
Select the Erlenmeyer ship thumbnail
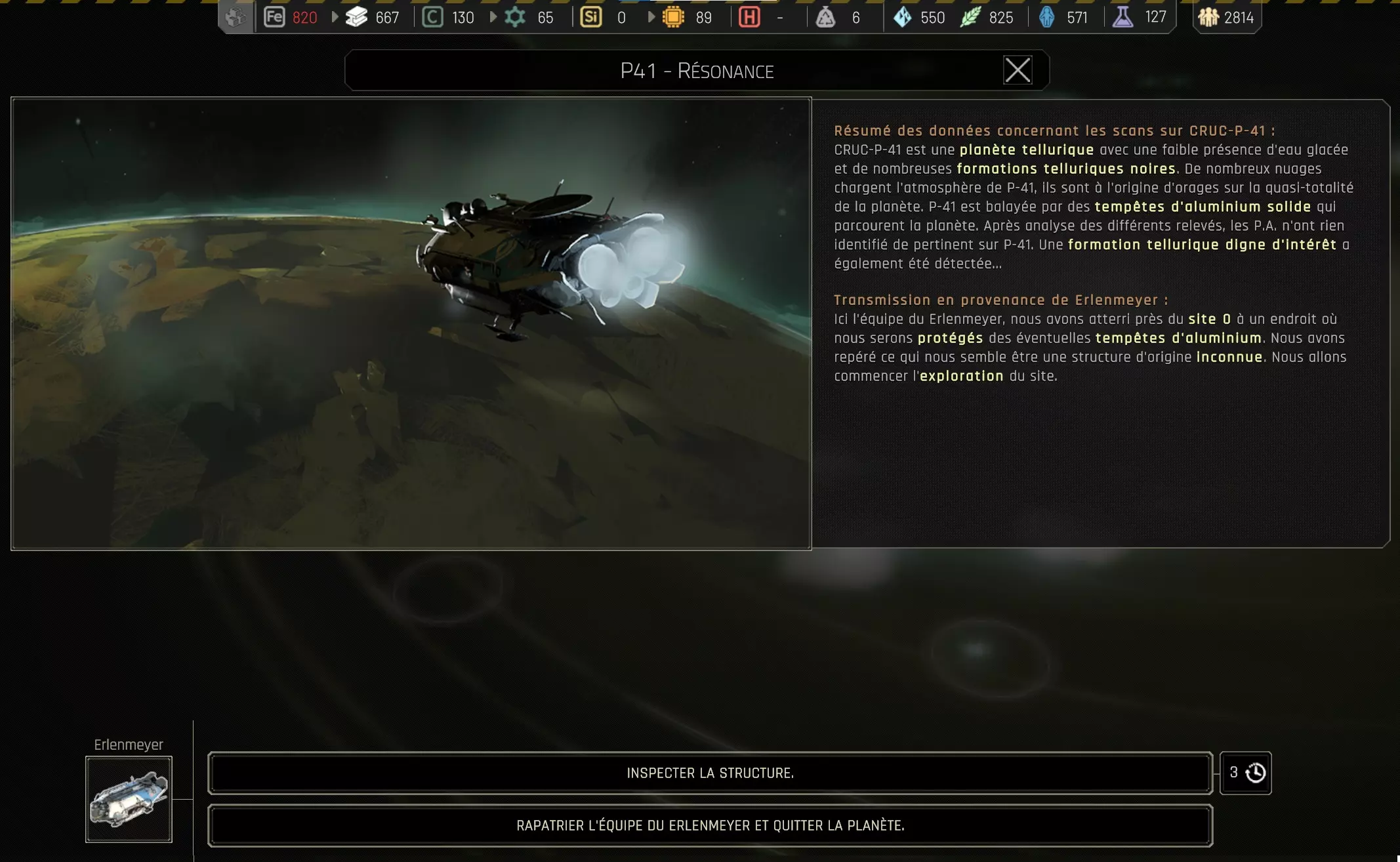tap(129, 799)
